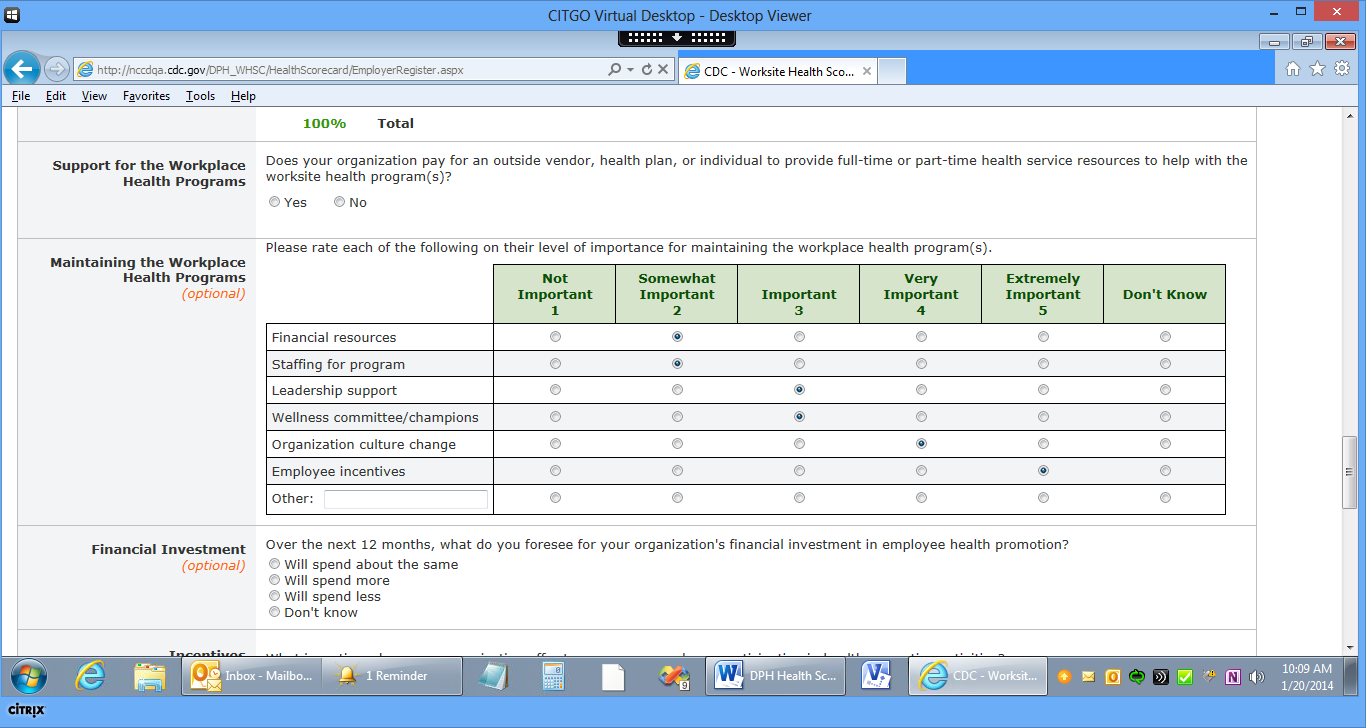Open the Windows Start orb
Viewport: 1366px width, 728px height.
[27, 677]
